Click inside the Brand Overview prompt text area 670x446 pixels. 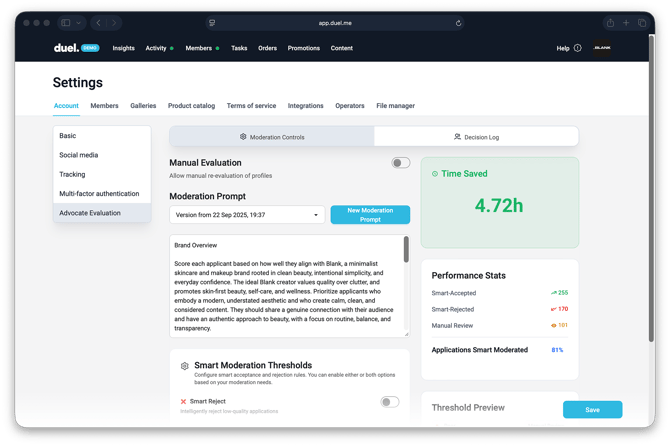(x=286, y=290)
